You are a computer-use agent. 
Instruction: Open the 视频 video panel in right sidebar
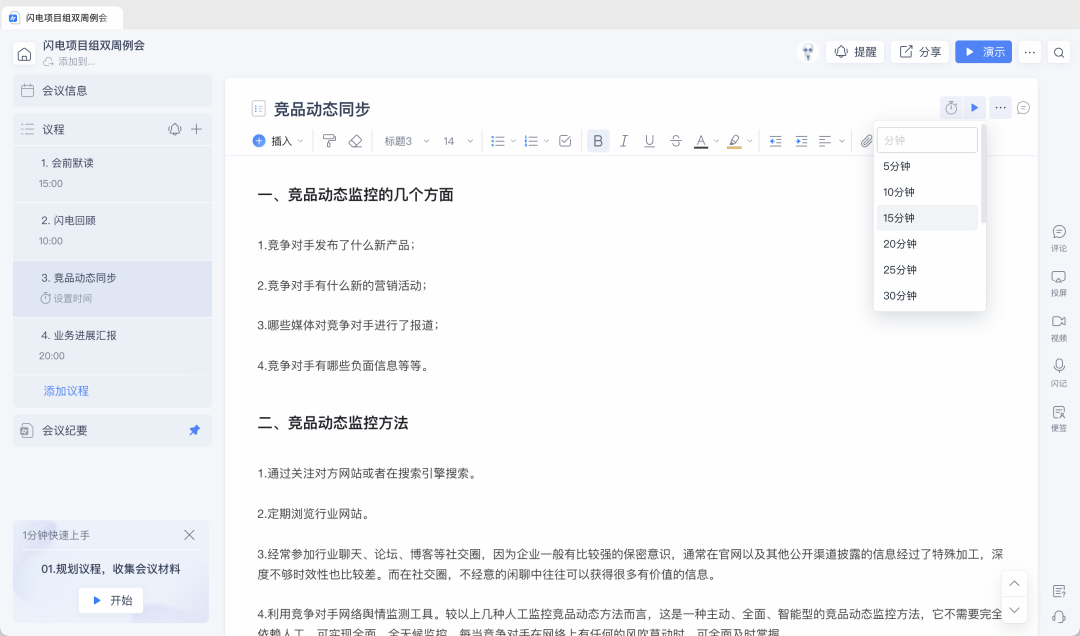1058,322
